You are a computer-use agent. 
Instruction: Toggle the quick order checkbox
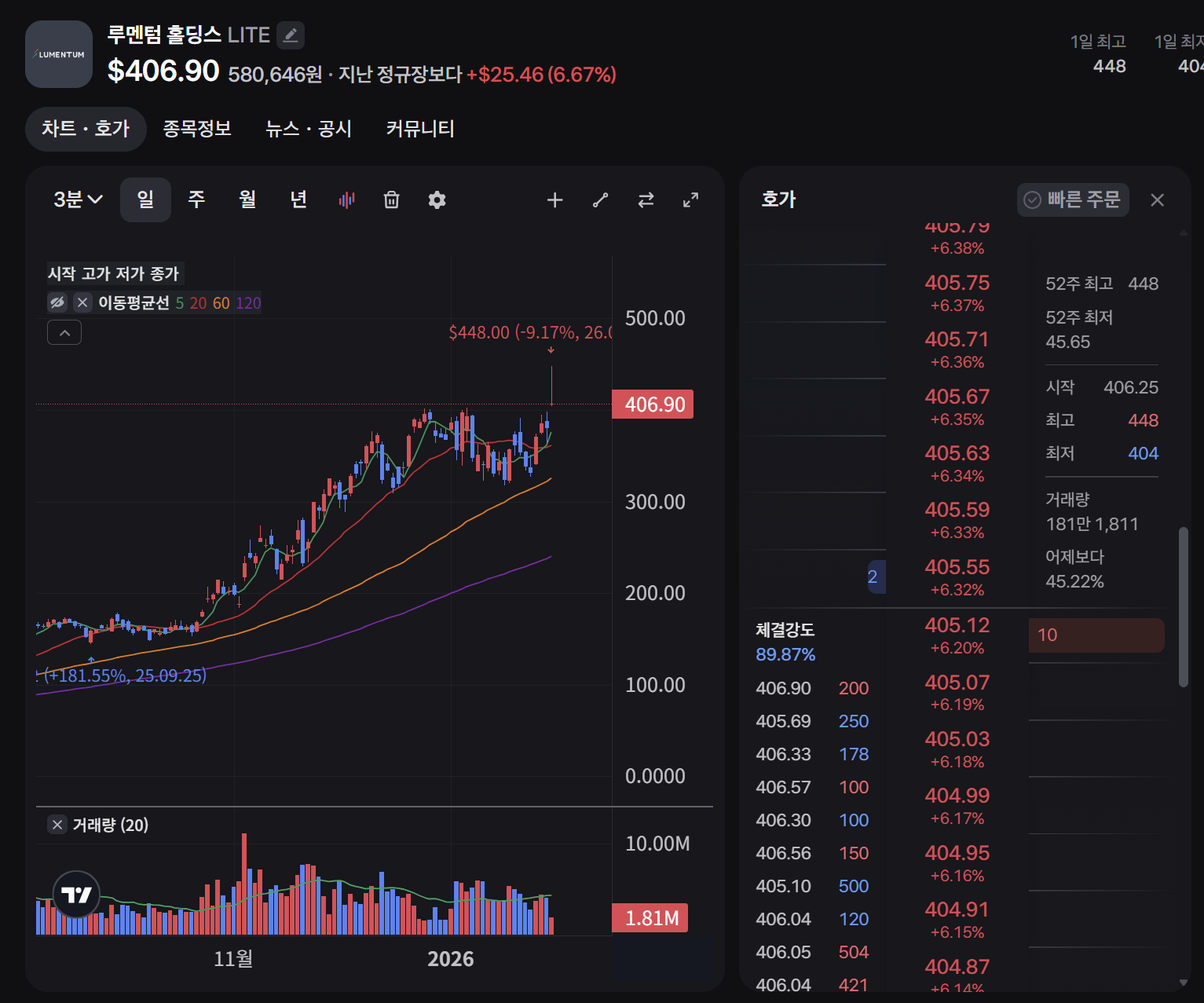1073,200
